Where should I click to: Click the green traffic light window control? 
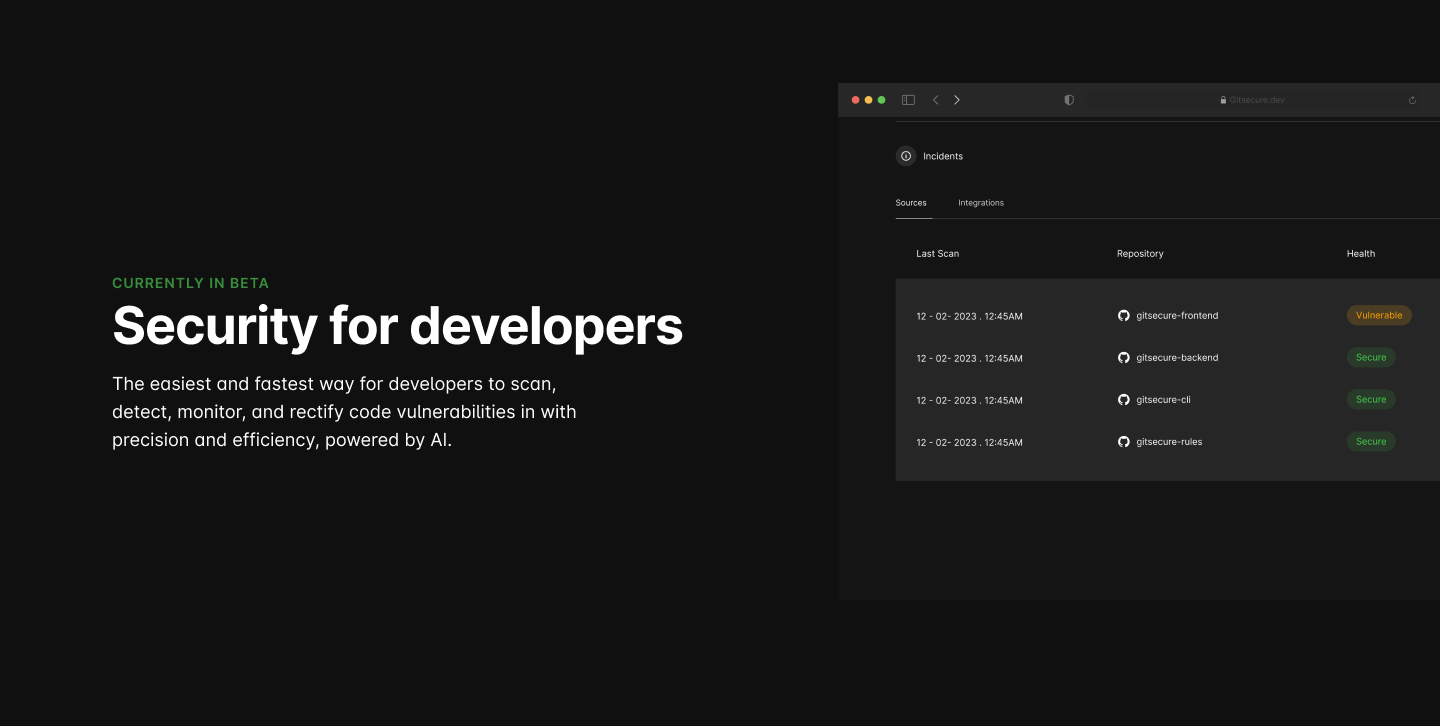pos(881,100)
